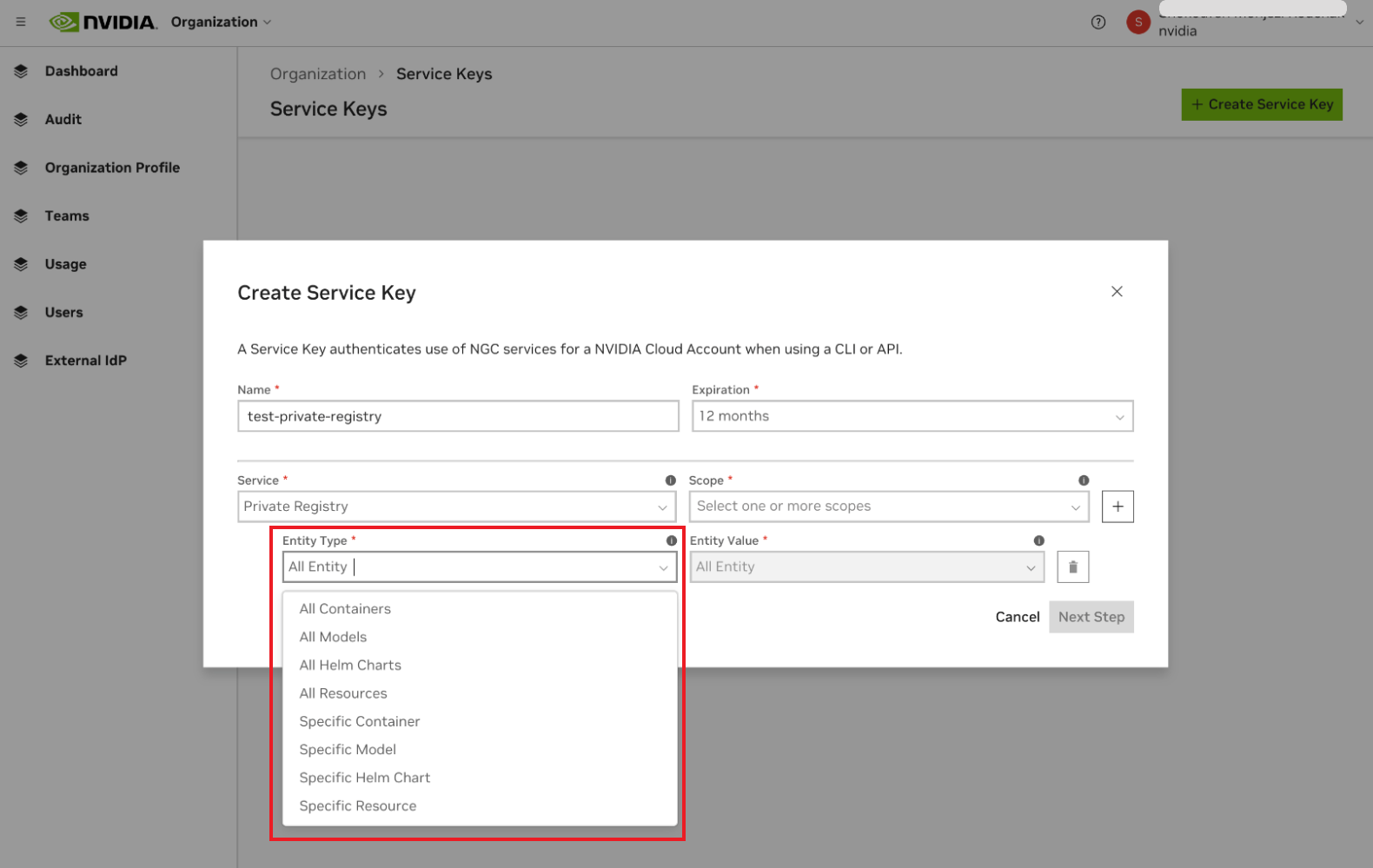
Task: Open Users in the sidebar
Action: pyautogui.click(x=64, y=312)
